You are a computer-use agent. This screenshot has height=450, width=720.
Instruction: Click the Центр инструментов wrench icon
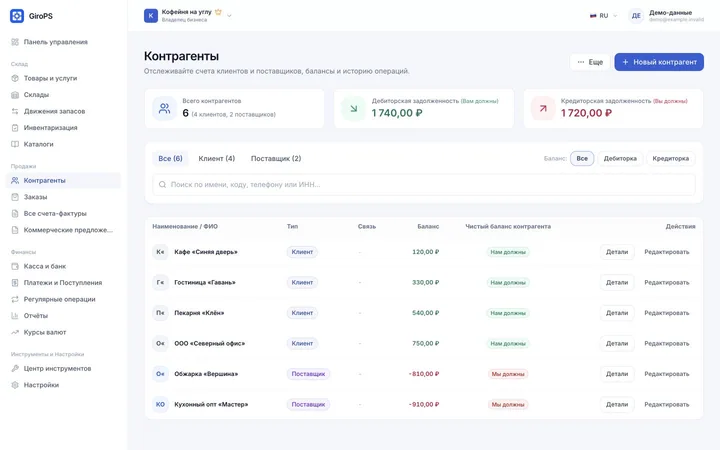click(x=15, y=368)
